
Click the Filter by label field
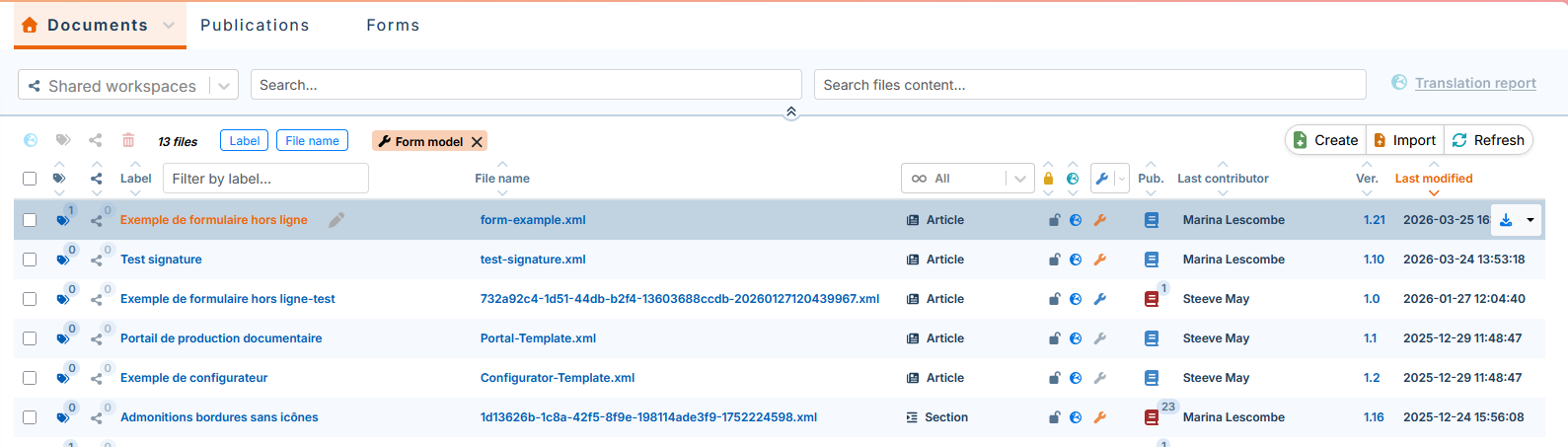pos(265,179)
